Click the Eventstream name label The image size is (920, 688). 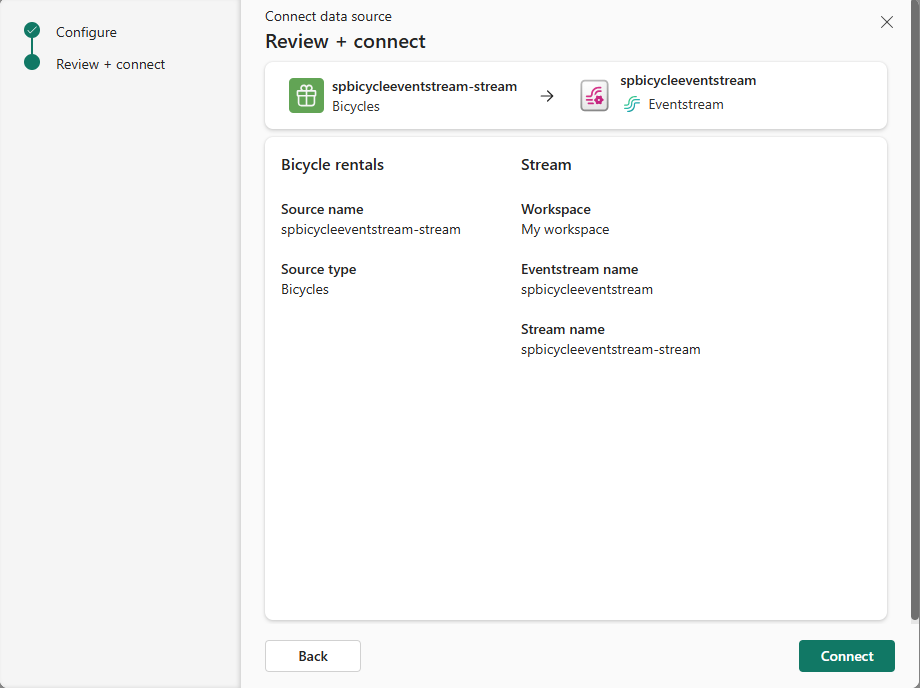[x=580, y=269]
